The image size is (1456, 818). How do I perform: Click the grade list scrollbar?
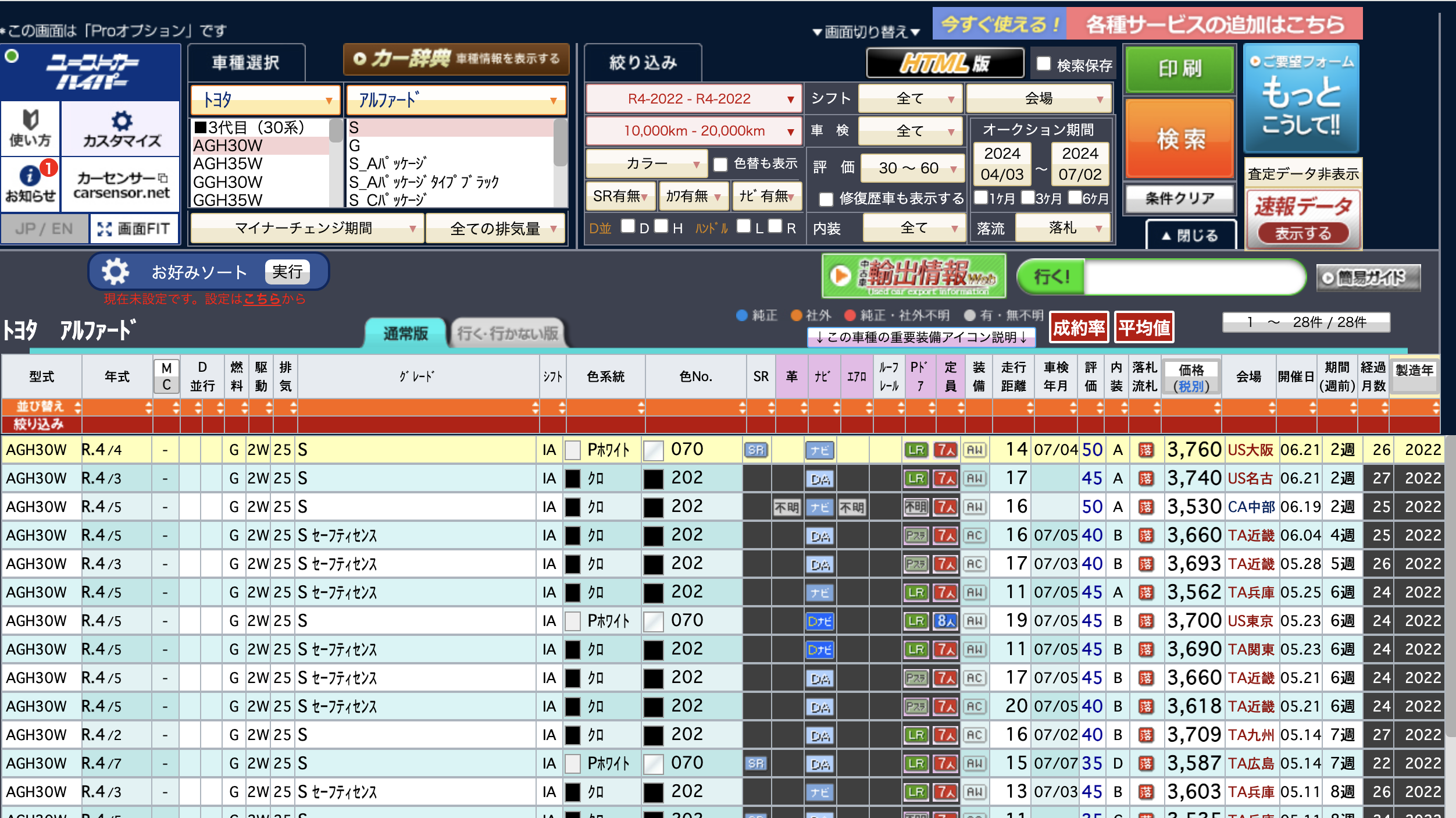click(x=560, y=163)
